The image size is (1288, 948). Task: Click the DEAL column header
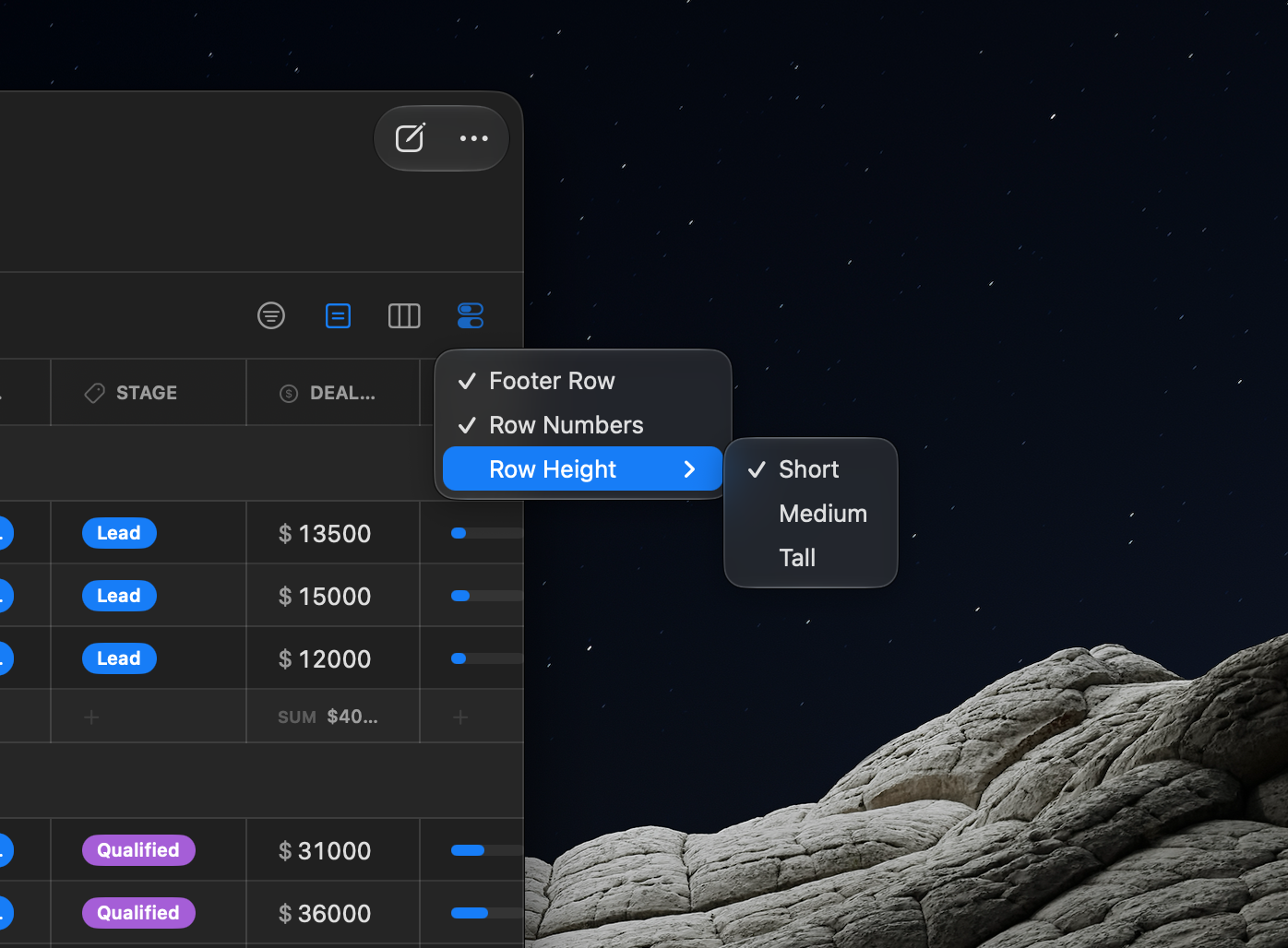click(333, 393)
